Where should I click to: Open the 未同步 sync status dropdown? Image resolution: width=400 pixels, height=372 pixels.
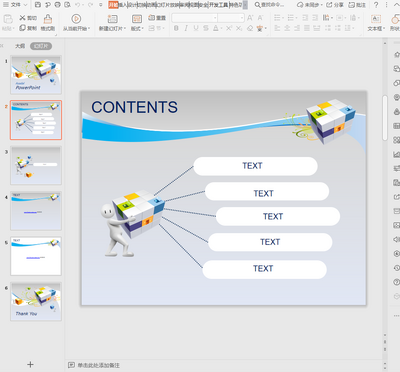(310, 5)
